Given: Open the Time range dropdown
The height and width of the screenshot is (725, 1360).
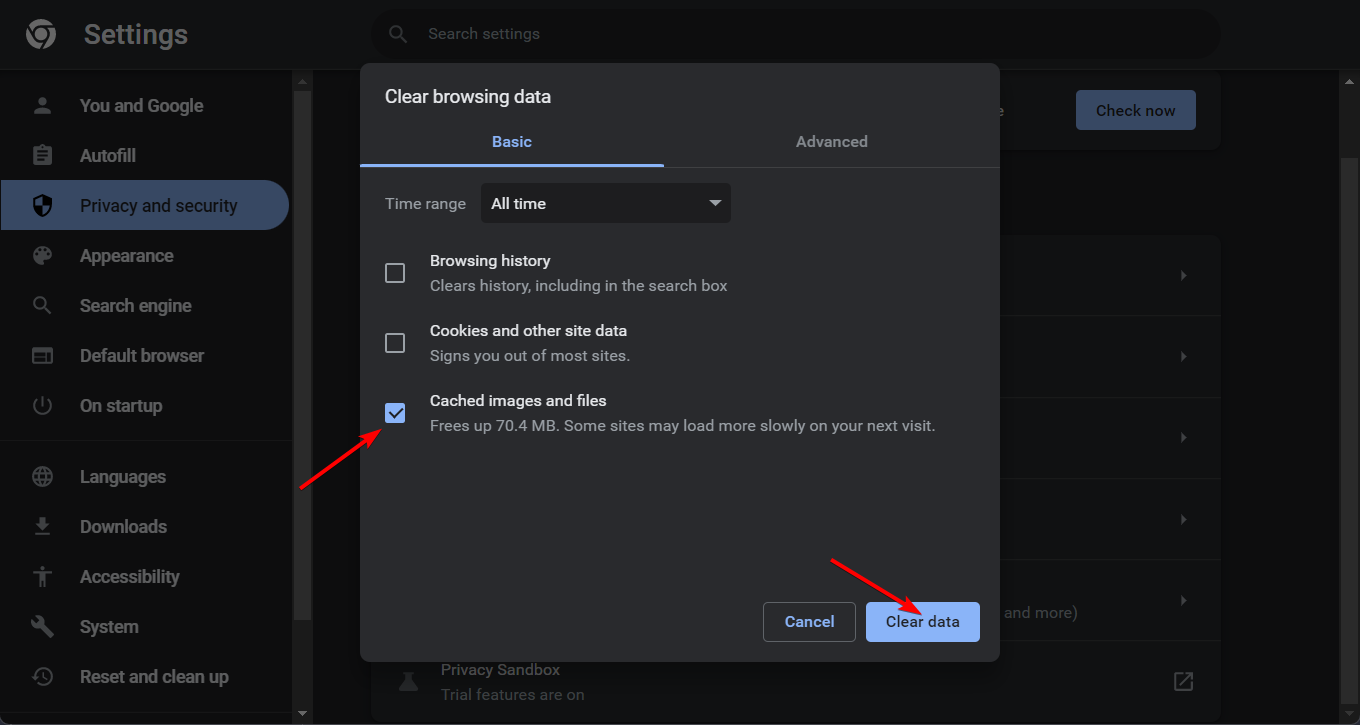Looking at the screenshot, I should [606, 203].
